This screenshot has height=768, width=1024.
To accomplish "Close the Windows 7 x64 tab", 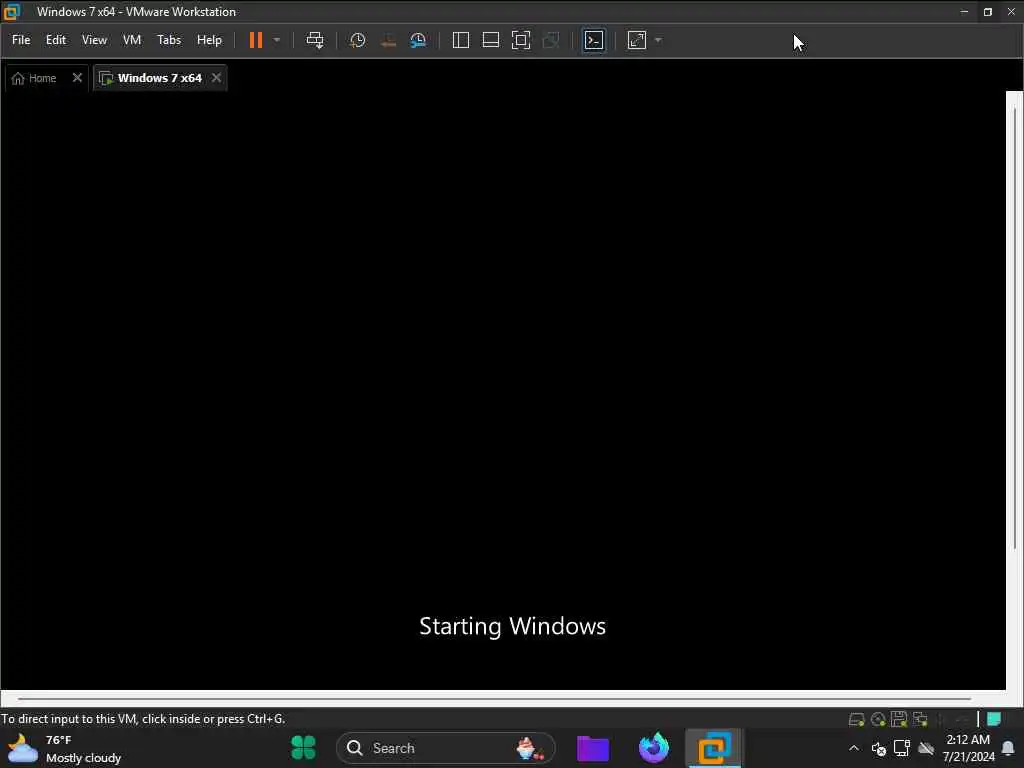I will [216, 78].
